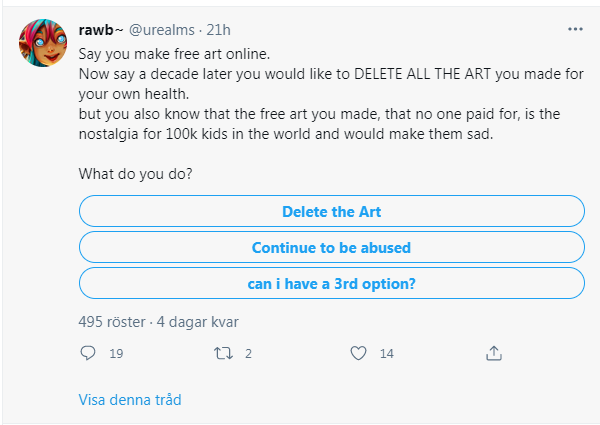Viewport: 600px width, 425px height.
Task: Open the 21h timestamp permalink
Action: coord(218,30)
